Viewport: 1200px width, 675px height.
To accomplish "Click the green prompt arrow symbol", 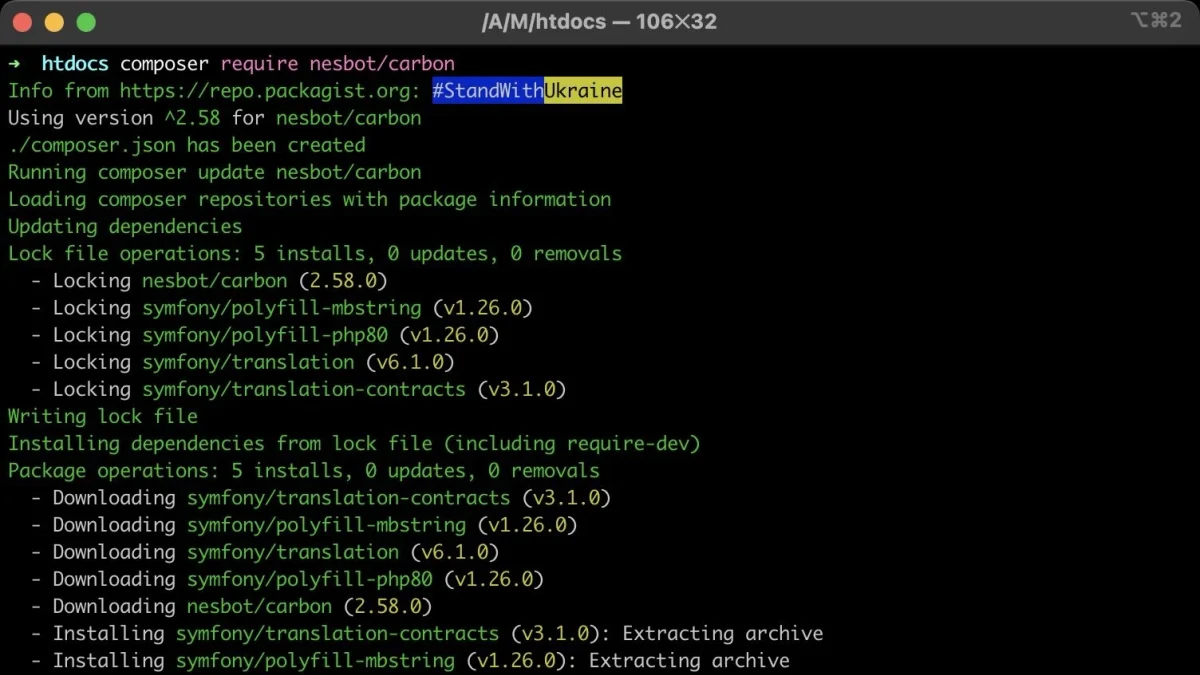I will pyautogui.click(x=14, y=64).
